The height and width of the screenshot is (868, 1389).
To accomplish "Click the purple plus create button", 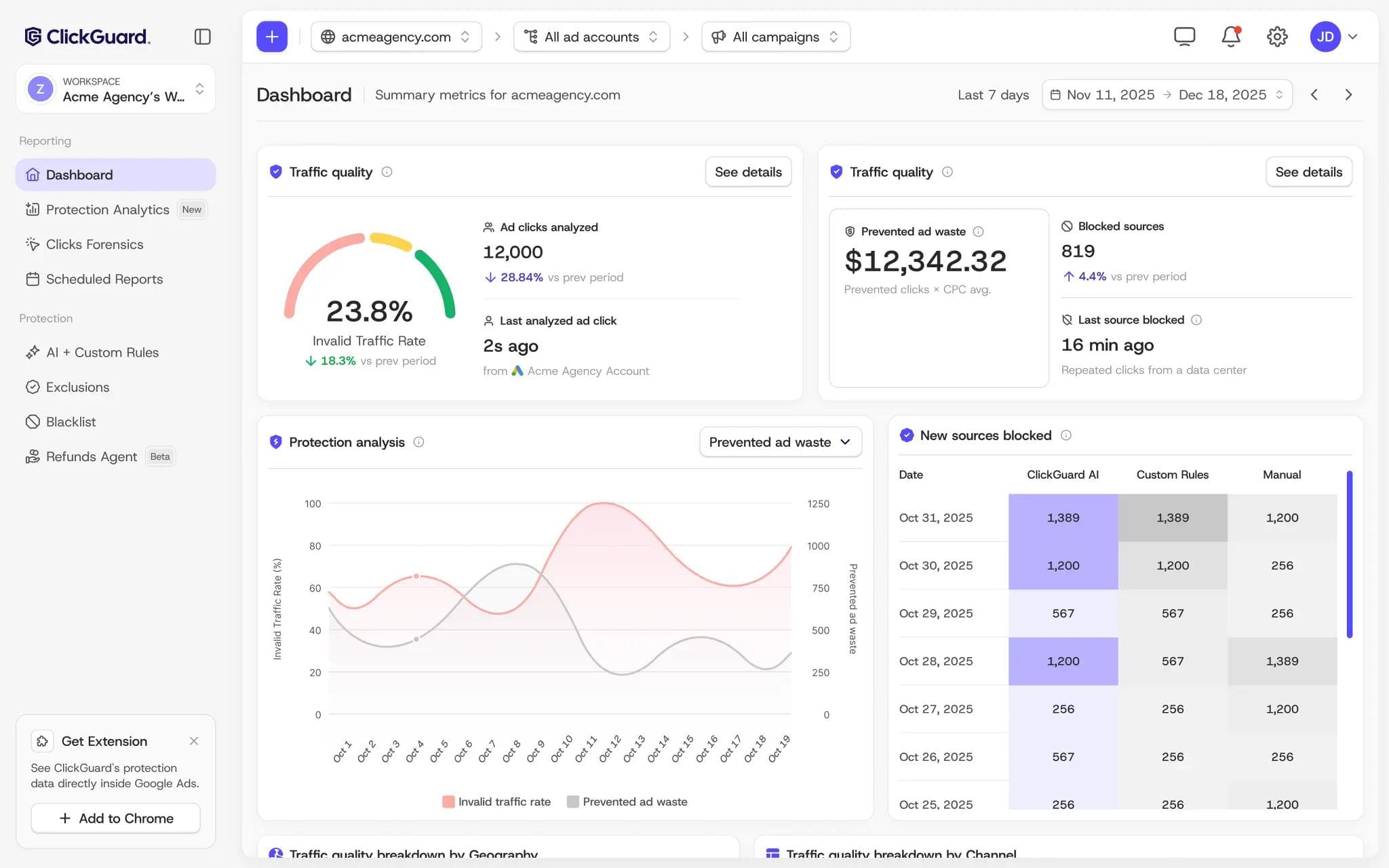I will (x=272, y=37).
